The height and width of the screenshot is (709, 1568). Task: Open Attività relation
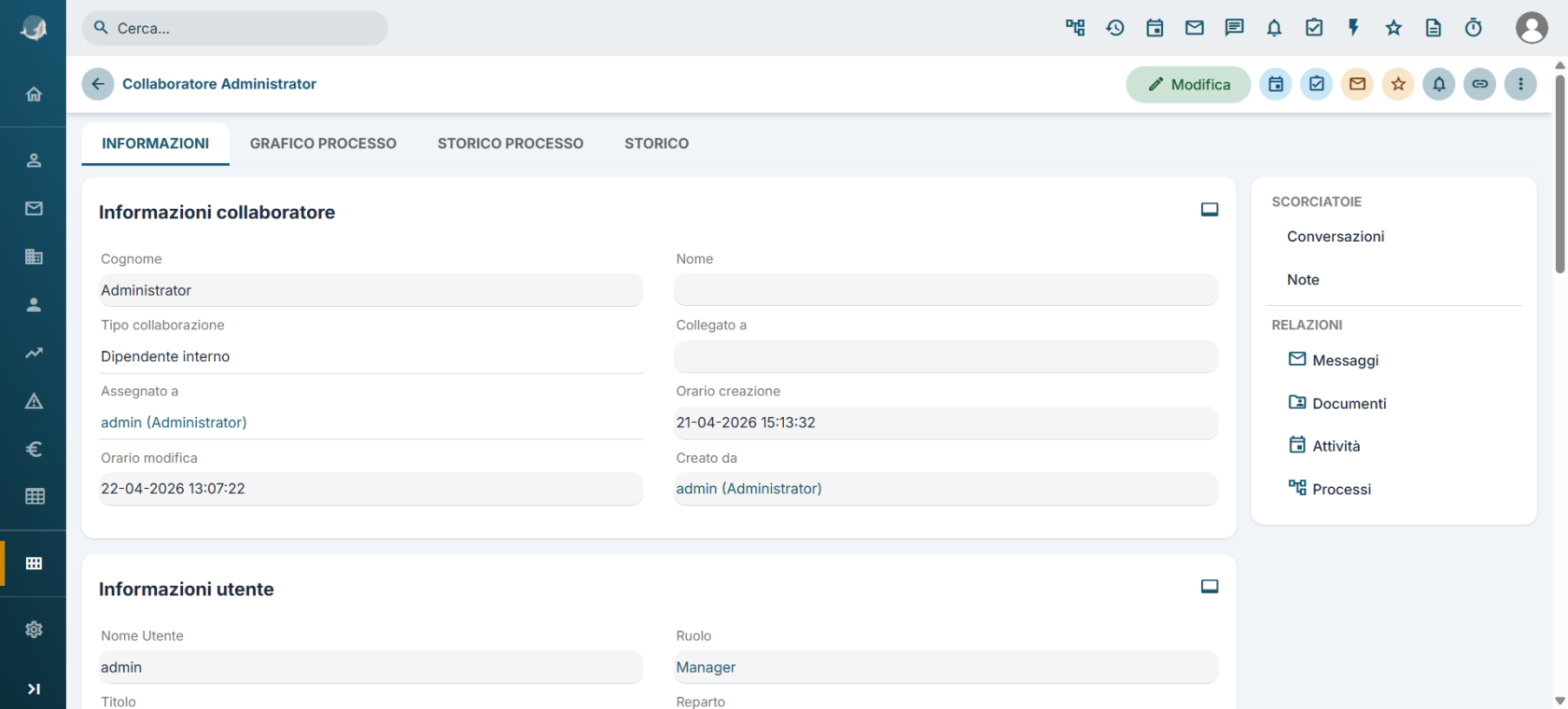point(1324,446)
